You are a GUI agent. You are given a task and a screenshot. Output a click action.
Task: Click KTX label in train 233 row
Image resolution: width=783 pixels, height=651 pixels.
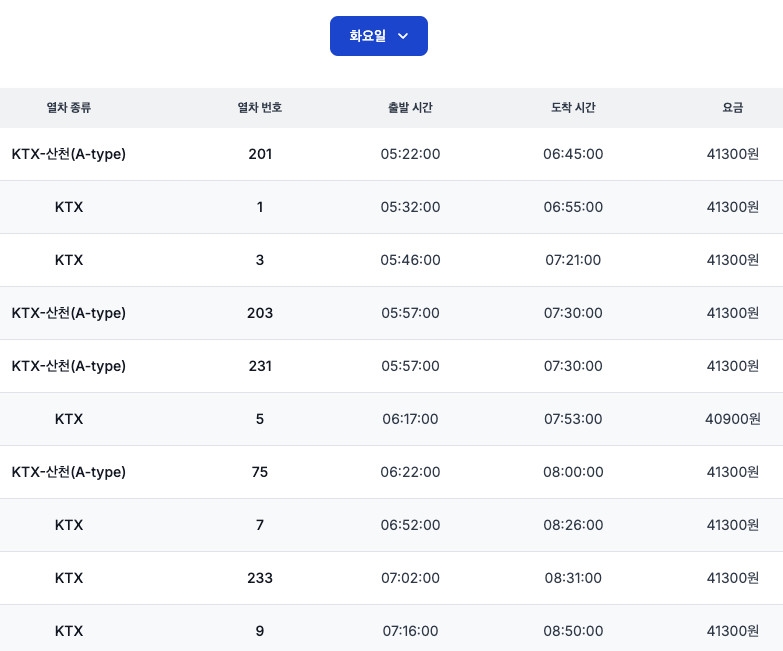pyautogui.click(x=69, y=578)
